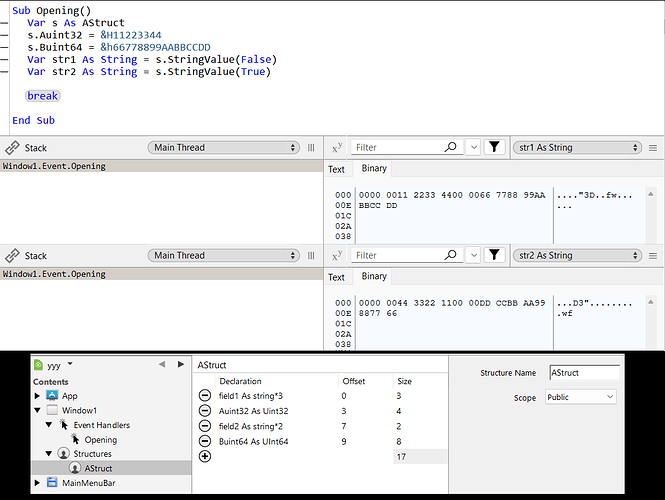
Task: Switch to the Binary tab in the str1 viewer
Action: tap(374, 168)
